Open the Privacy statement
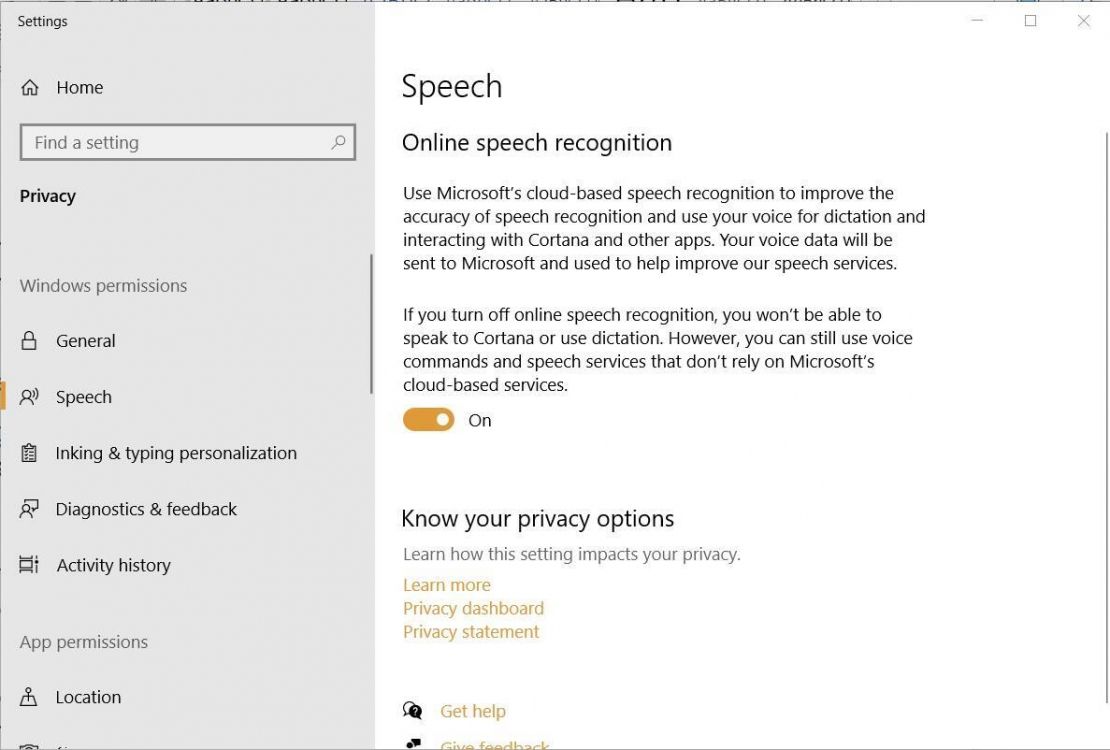Viewport: 1110px width, 750px height. pyautogui.click(x=470, y=631)
